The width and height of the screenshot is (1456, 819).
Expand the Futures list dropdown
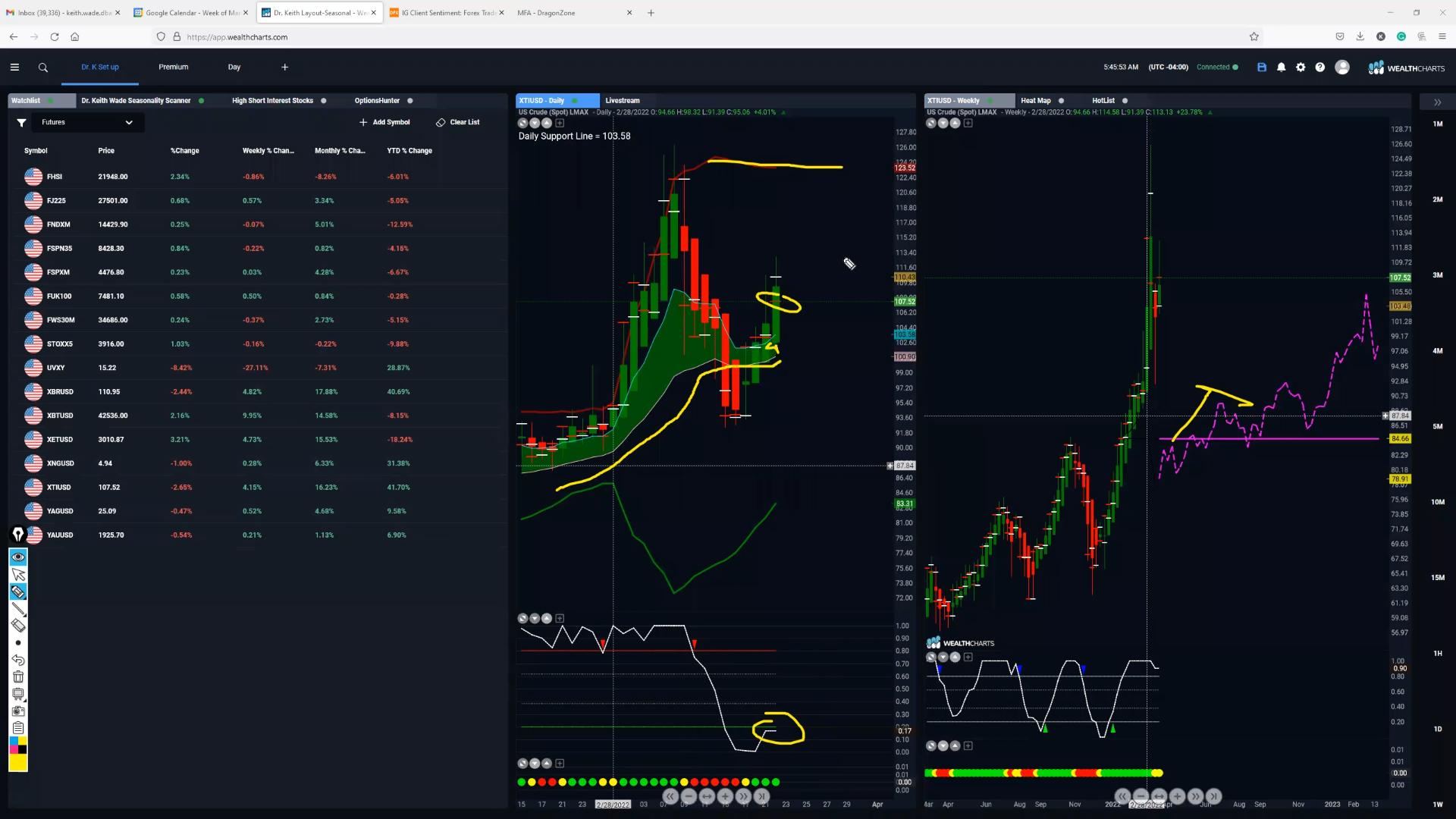(x=88, y=122)
